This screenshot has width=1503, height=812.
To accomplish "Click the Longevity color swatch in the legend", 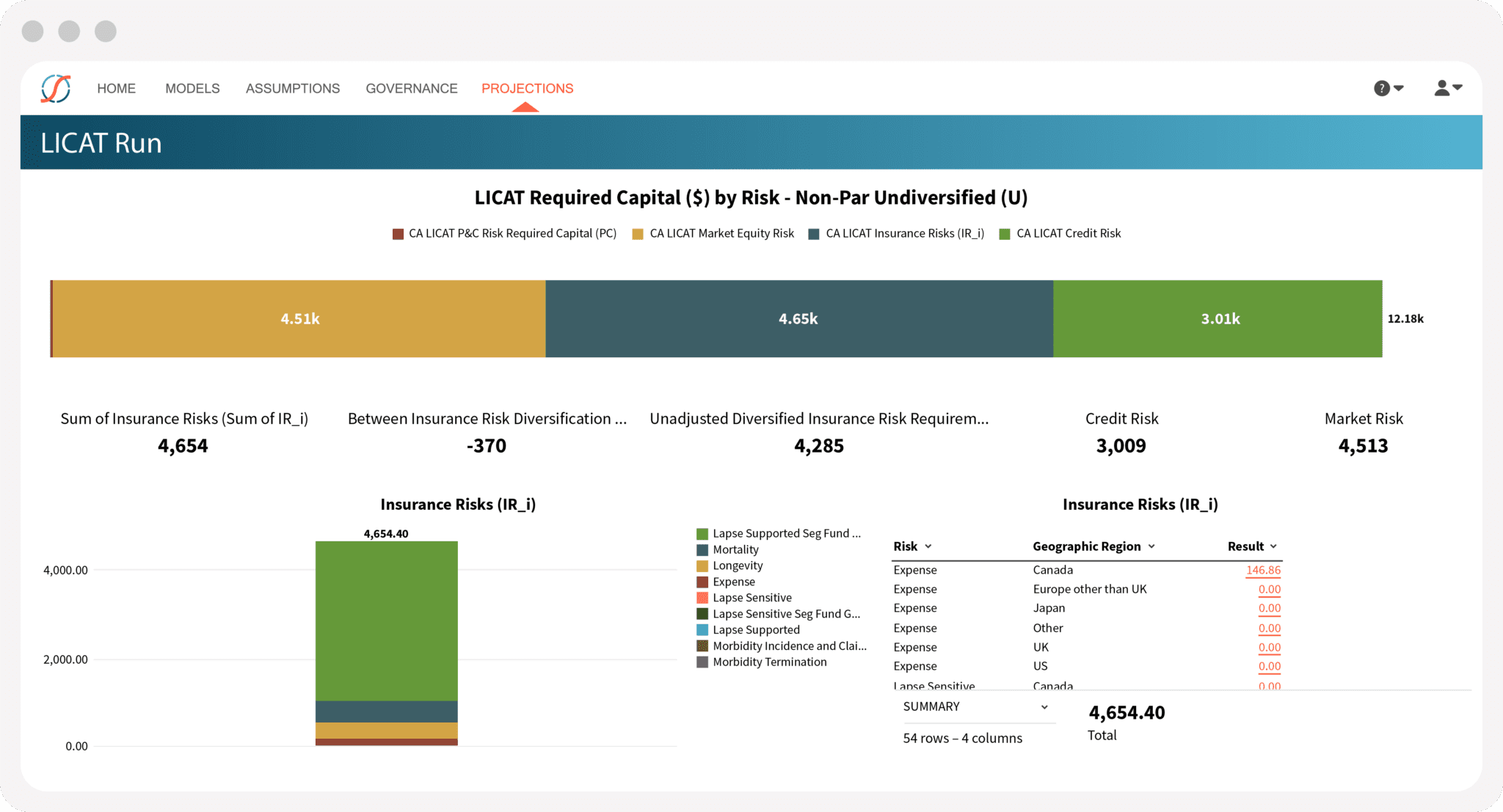I will tap(701, 565).
